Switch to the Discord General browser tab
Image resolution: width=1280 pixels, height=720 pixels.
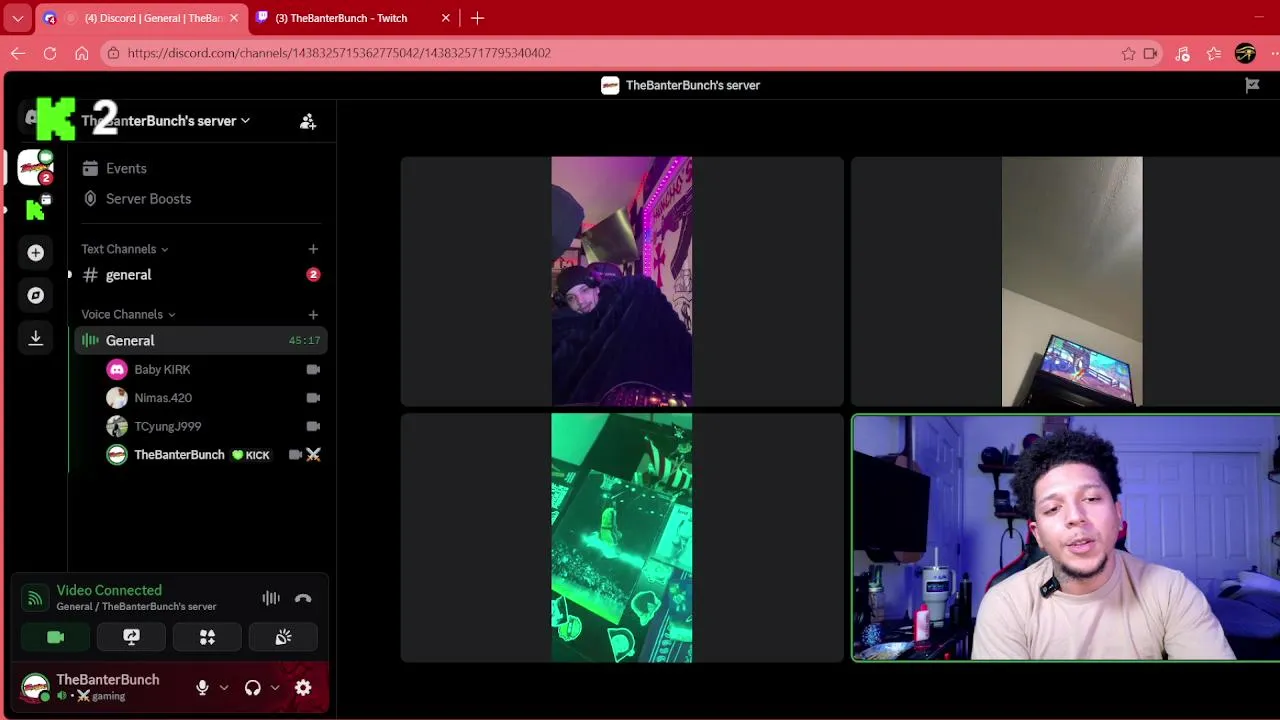(x=142, y=18)
